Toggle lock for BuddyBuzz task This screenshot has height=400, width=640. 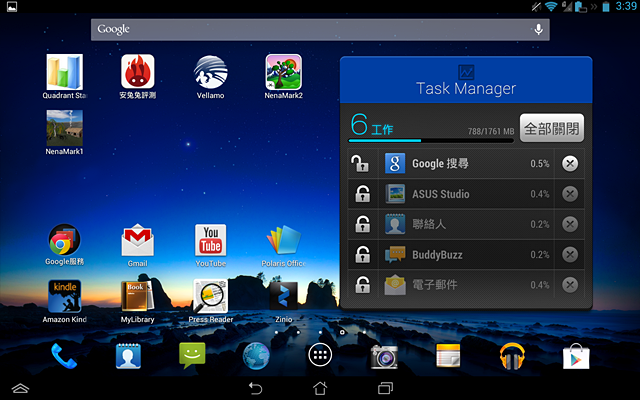coord(363,255)
